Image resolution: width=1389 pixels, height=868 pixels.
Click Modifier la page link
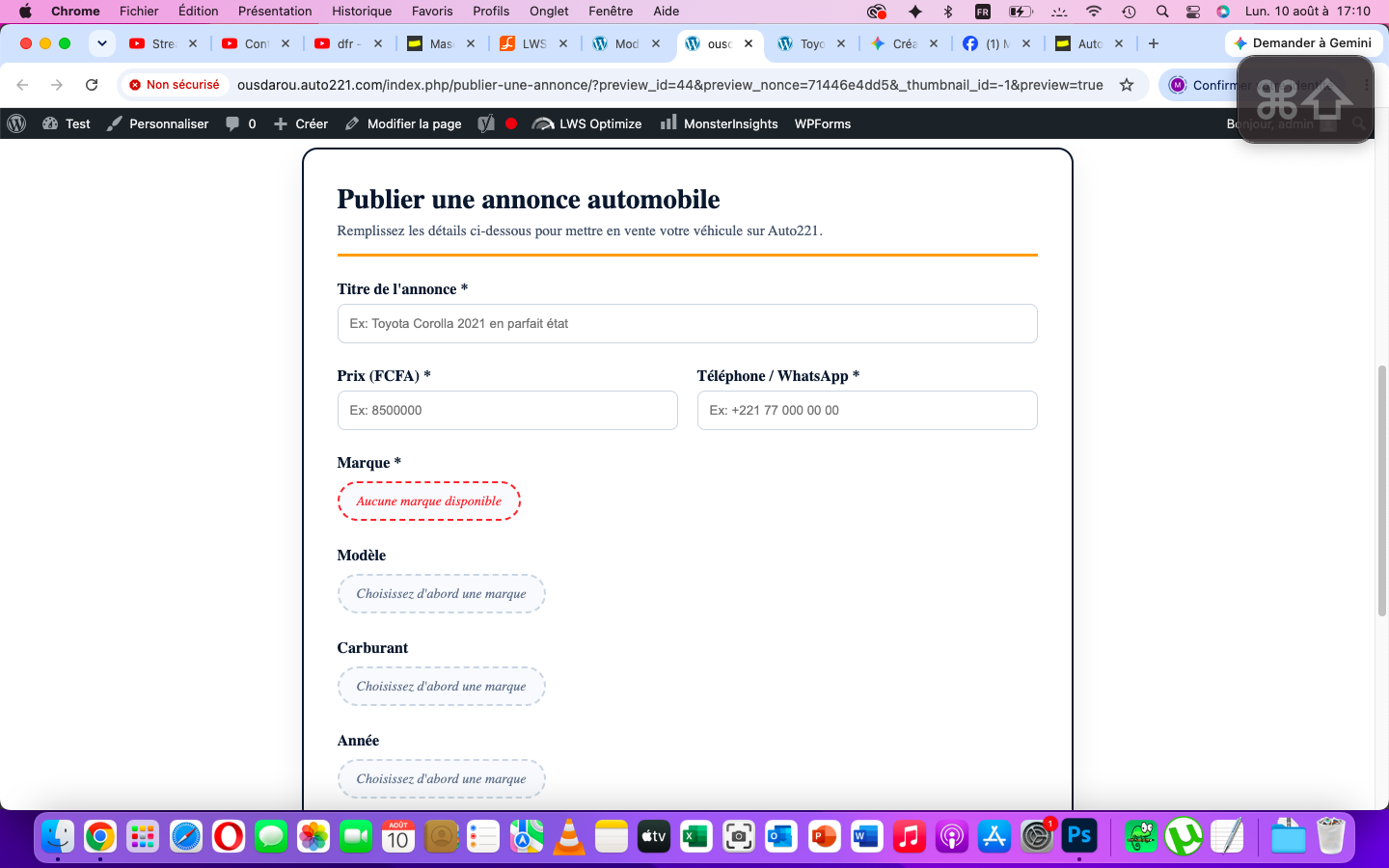pos(403,123)
